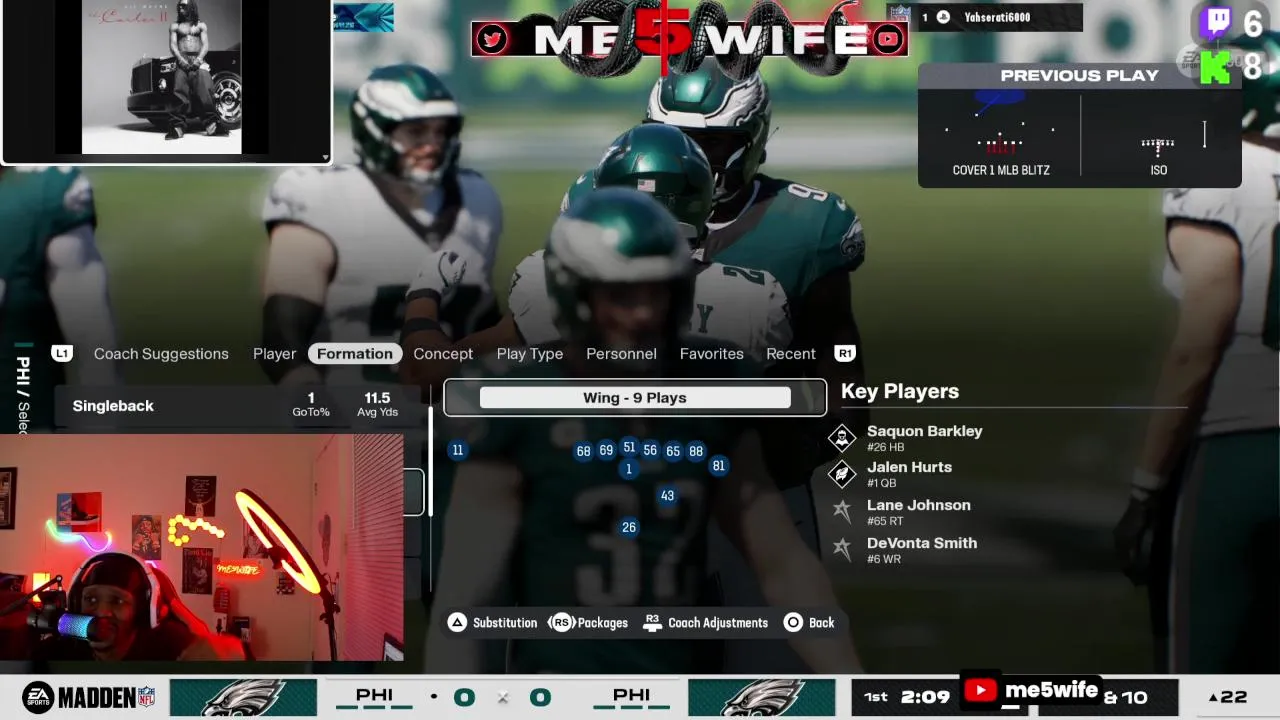Click the Coach Adjustments label
Screen dimensions: 1280x720
(x=718, y=623)
